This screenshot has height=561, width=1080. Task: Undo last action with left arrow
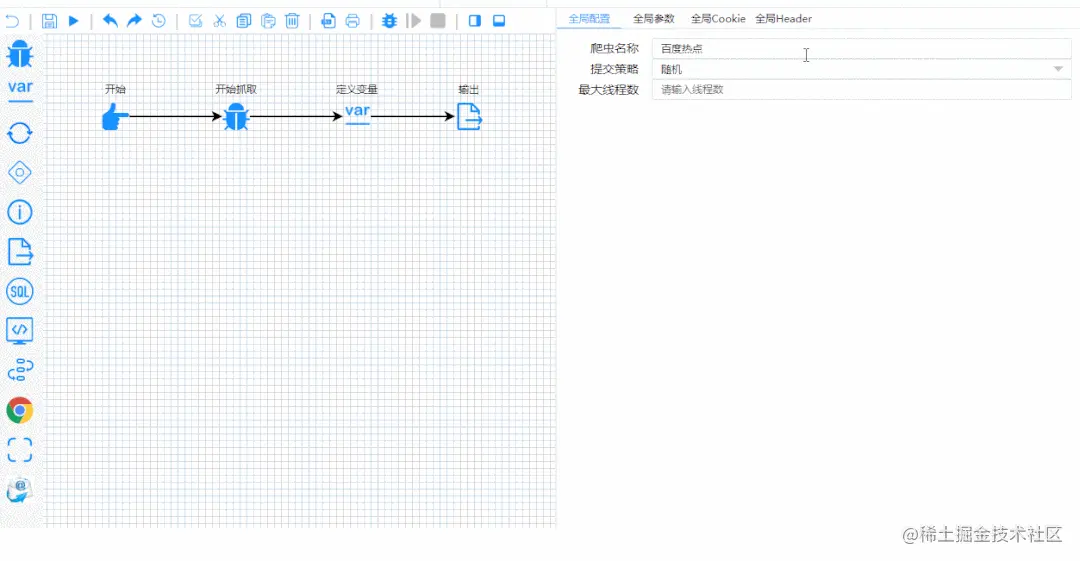coord(110,21)
